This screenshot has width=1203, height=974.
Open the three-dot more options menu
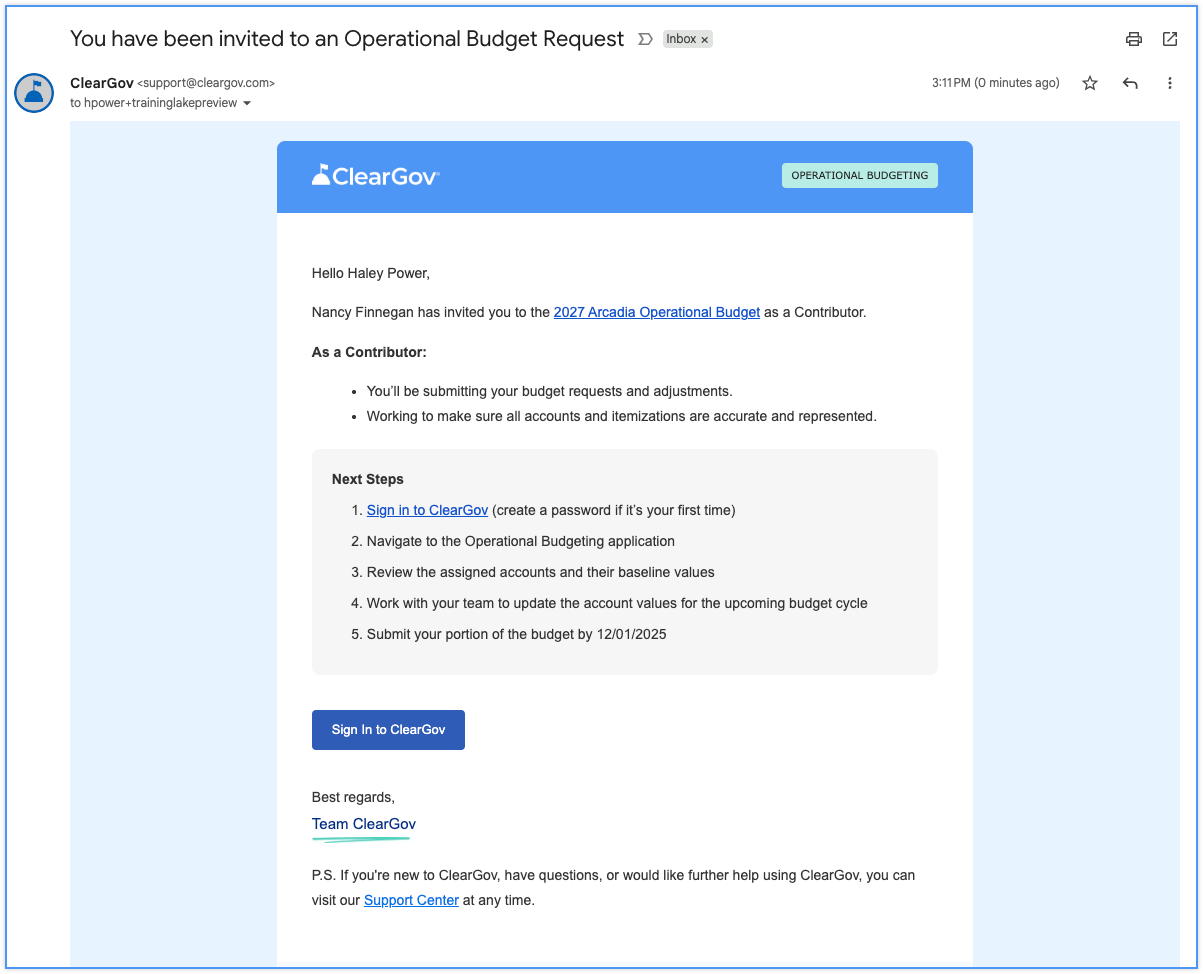[1169, 83]
